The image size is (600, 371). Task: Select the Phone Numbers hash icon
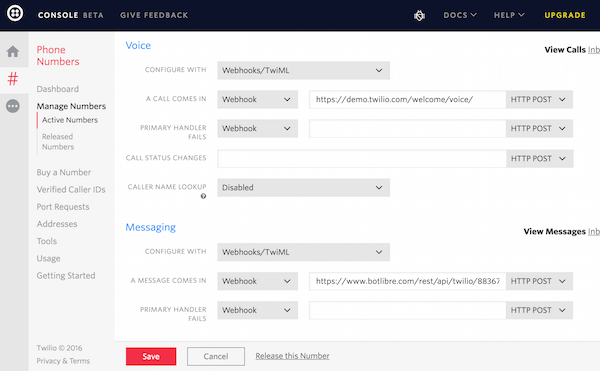coord(13,79)
